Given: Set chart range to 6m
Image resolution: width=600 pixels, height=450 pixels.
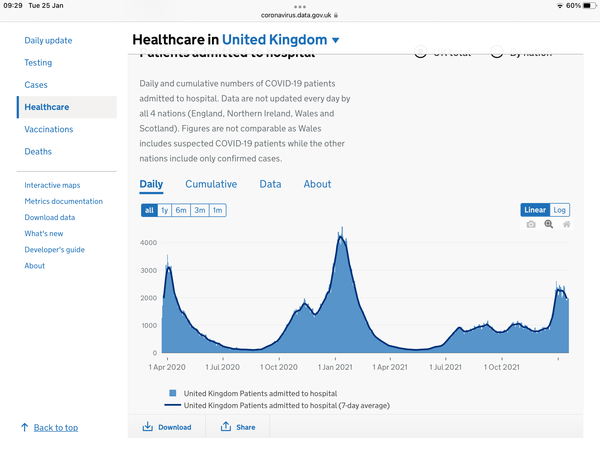Looking at the screenshot, I should pos(181,211).
